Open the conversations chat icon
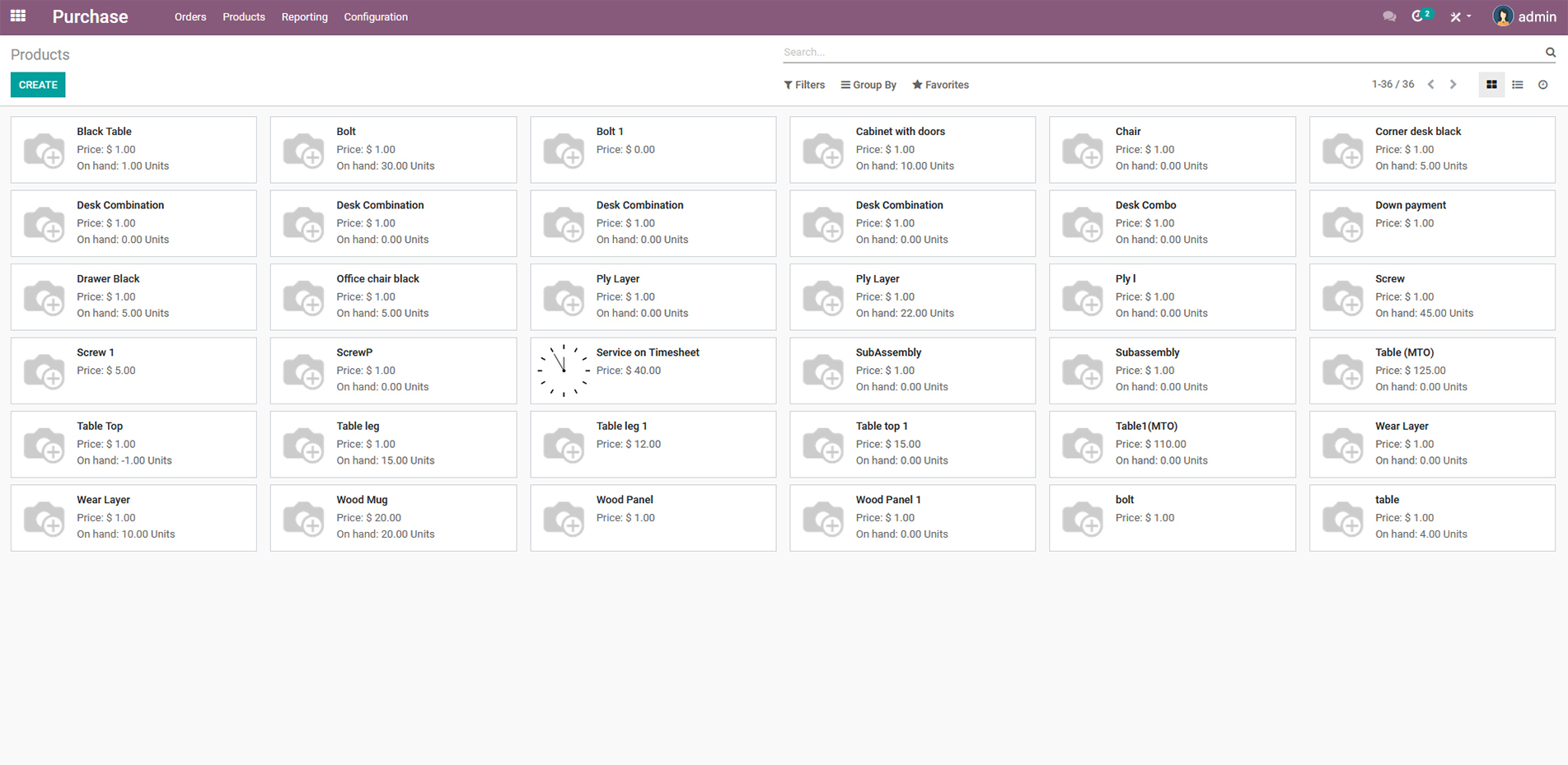The width and height of the screenshot is (1568, 765). [1389, 16]
